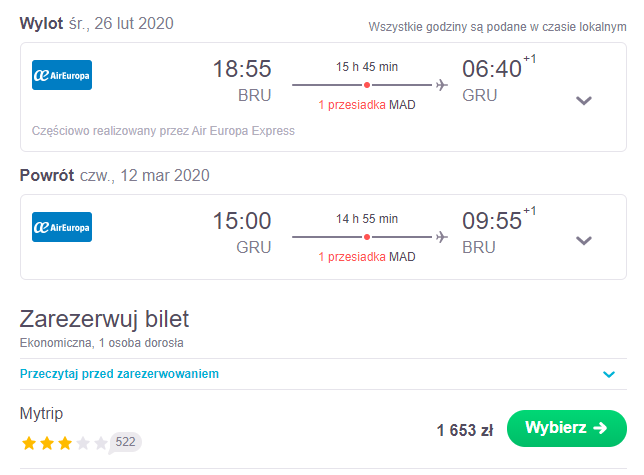The width and height of the screenshot is (644, 475).
Task: Click the 1 przesiadka MAD return label
Action: click(367, 257)
